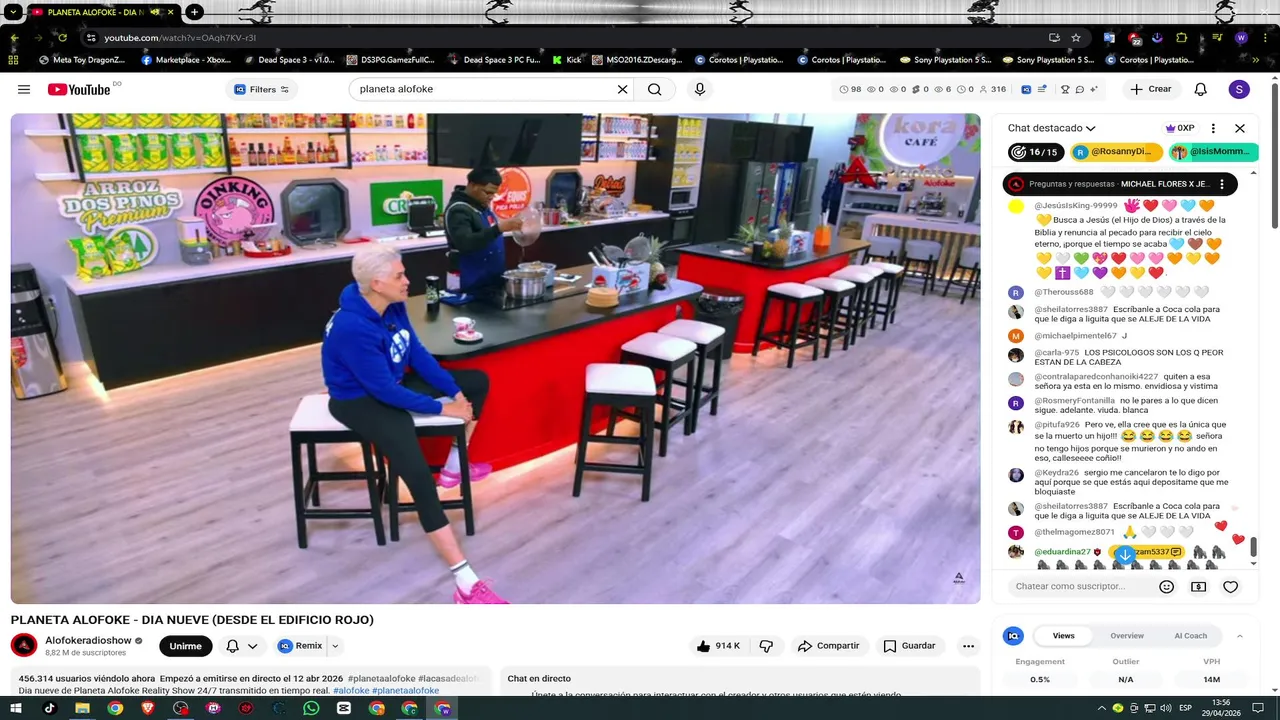Send a Super Chat with dollar icon
The height and width of the screenshot is (720, 1280).
click(1198, 587)
